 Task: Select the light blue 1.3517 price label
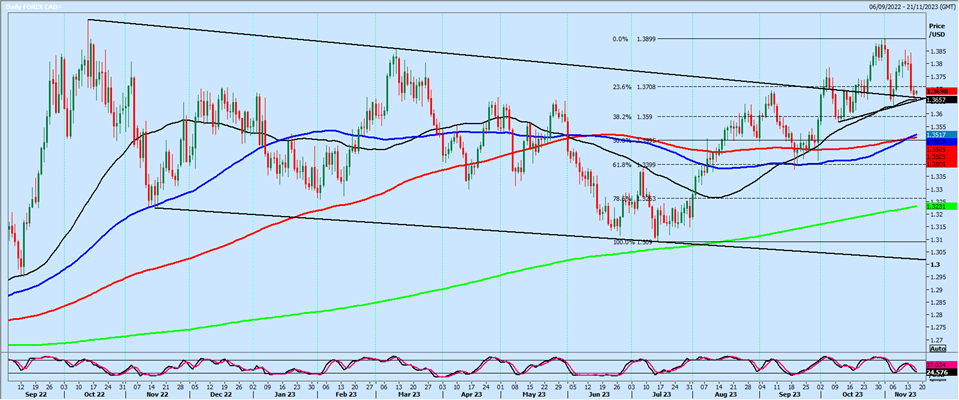[x=937, y=135]
